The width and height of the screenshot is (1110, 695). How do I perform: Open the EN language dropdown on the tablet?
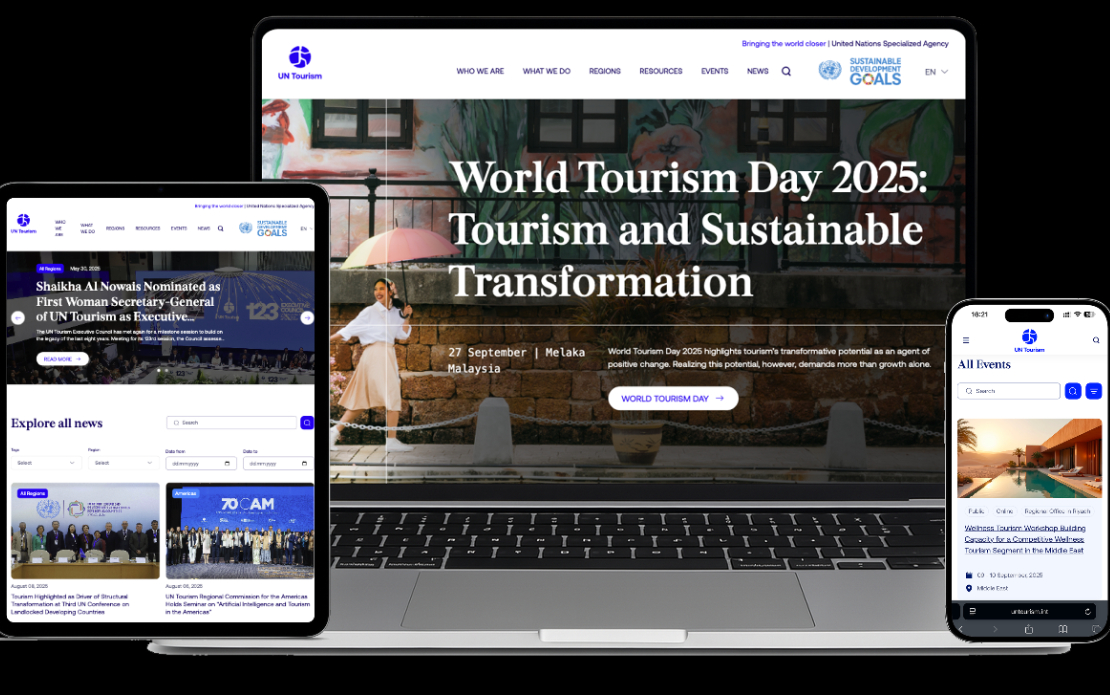pos(306,229)
